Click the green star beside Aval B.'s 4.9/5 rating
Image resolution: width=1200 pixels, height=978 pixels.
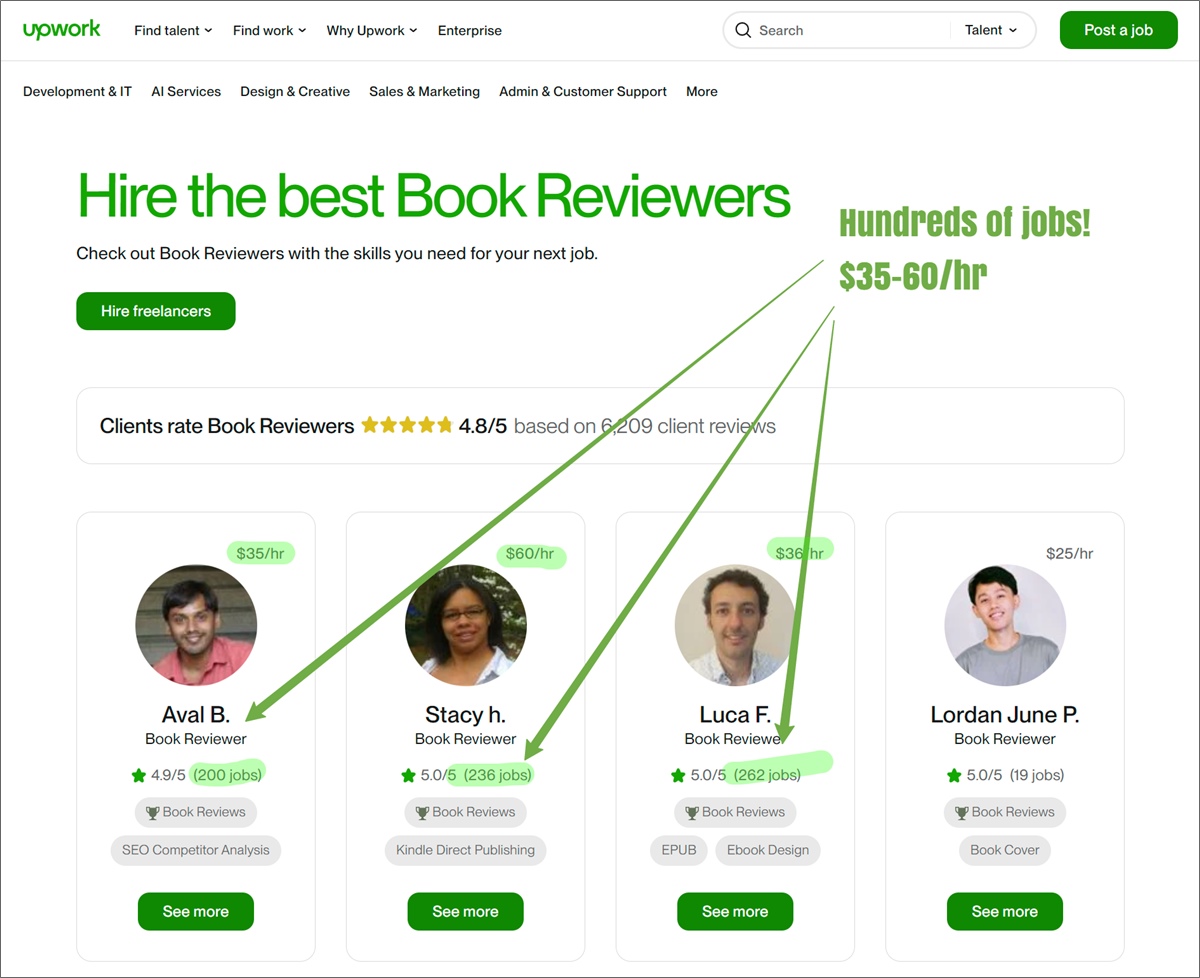tap(138, 775)
